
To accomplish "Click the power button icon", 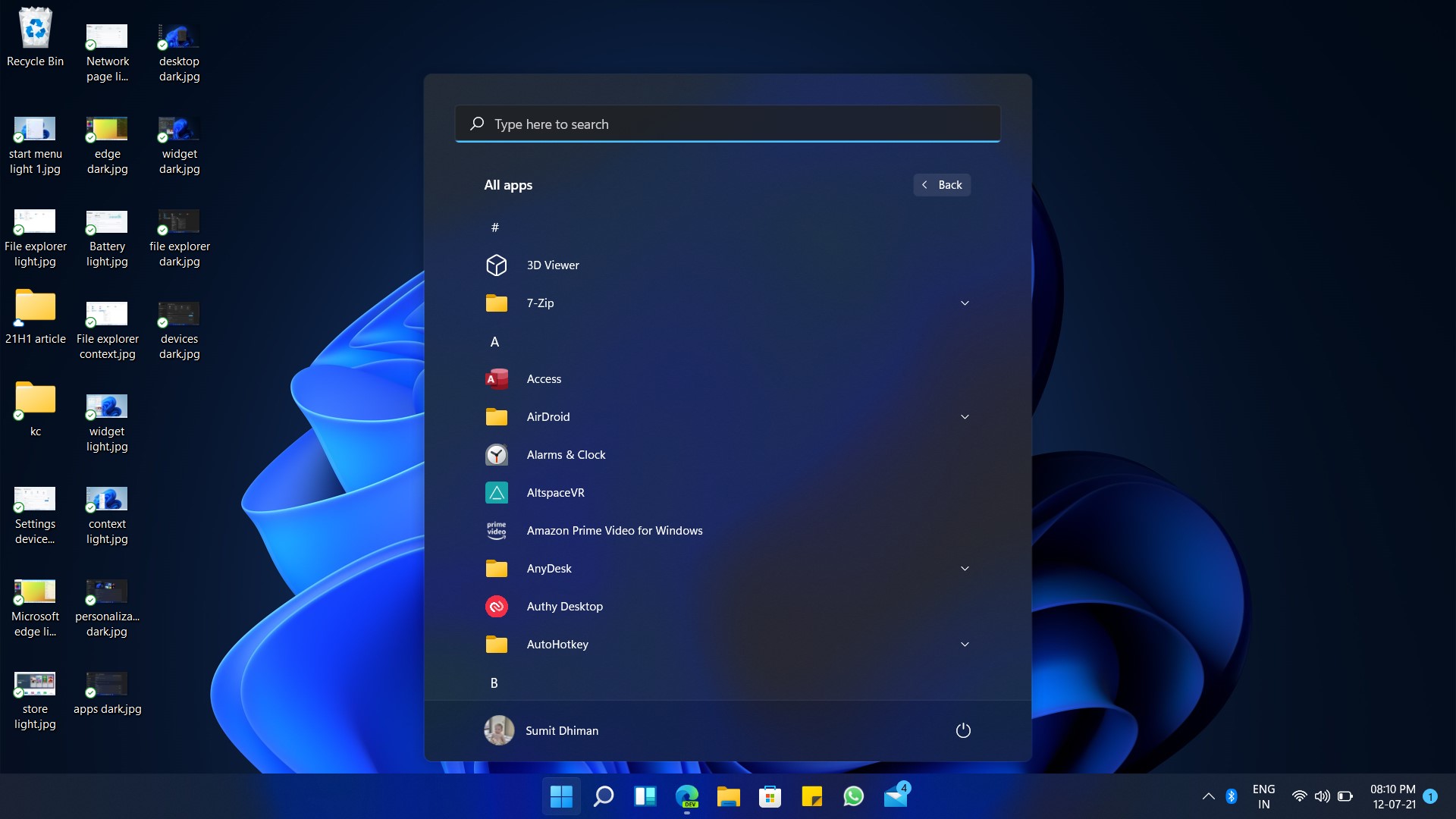I will point(963,730).
